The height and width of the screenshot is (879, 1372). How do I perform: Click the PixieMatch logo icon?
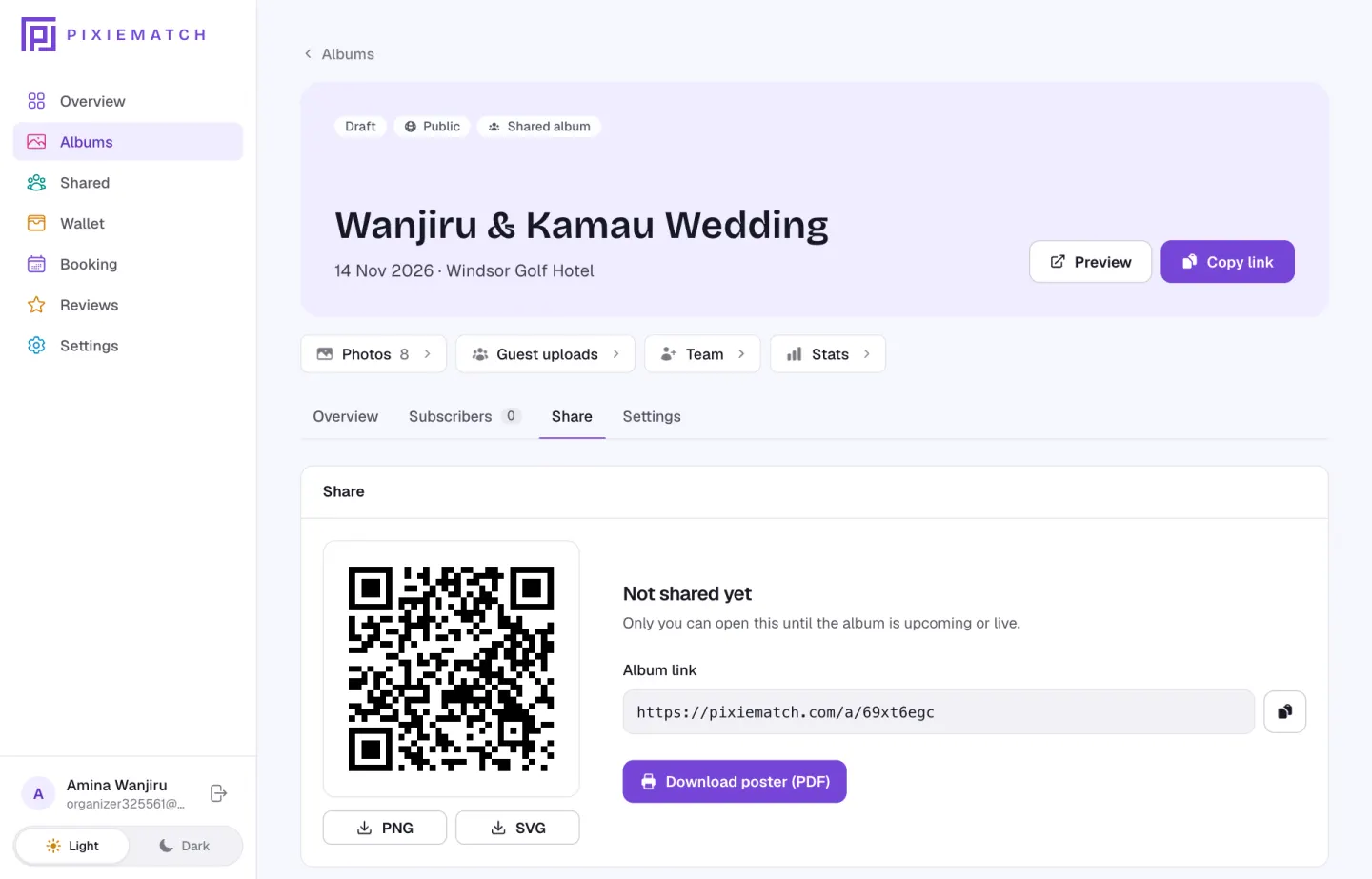[x=38, y=34]
